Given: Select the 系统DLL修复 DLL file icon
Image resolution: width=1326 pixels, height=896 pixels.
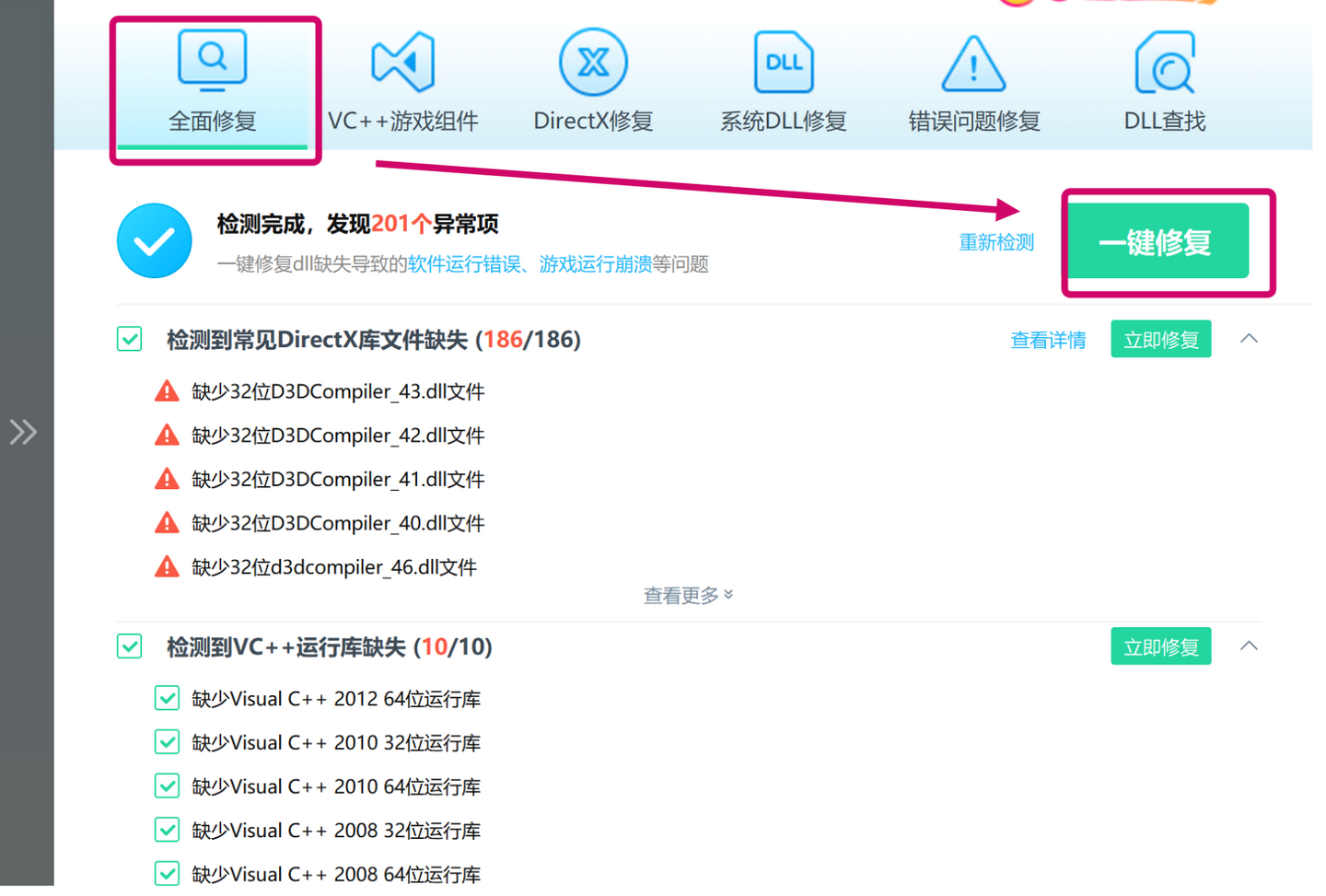Looking at the screenshot, I should click(783, 61).
